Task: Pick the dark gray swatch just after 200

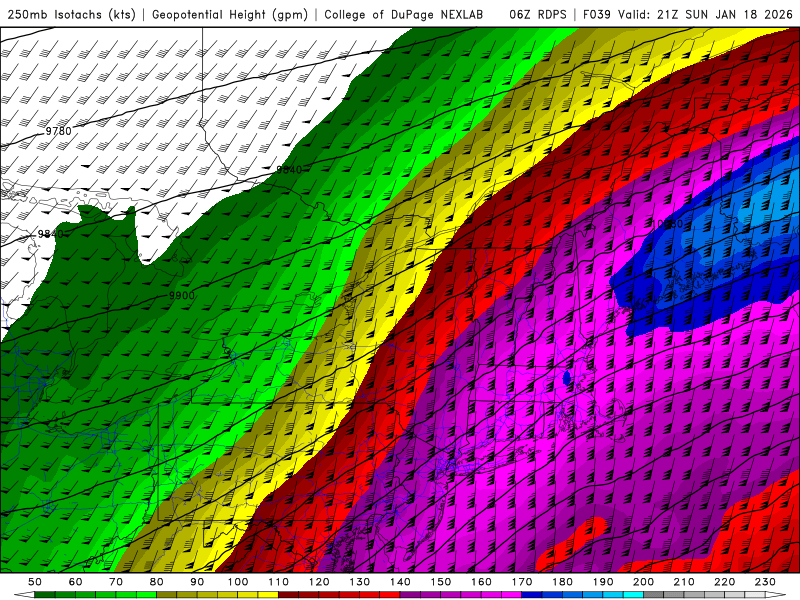Action: coord(654,595)
